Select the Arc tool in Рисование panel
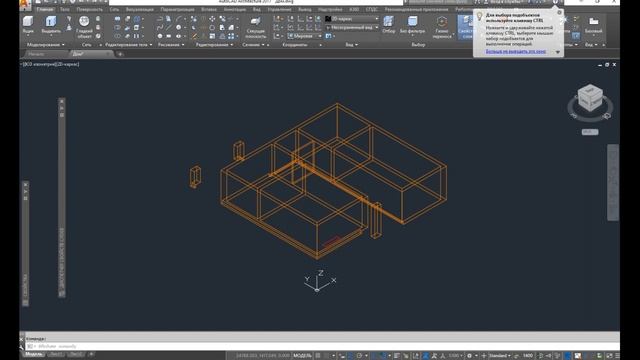The width and height of the screenshot is (640, 360). point(178,19)
